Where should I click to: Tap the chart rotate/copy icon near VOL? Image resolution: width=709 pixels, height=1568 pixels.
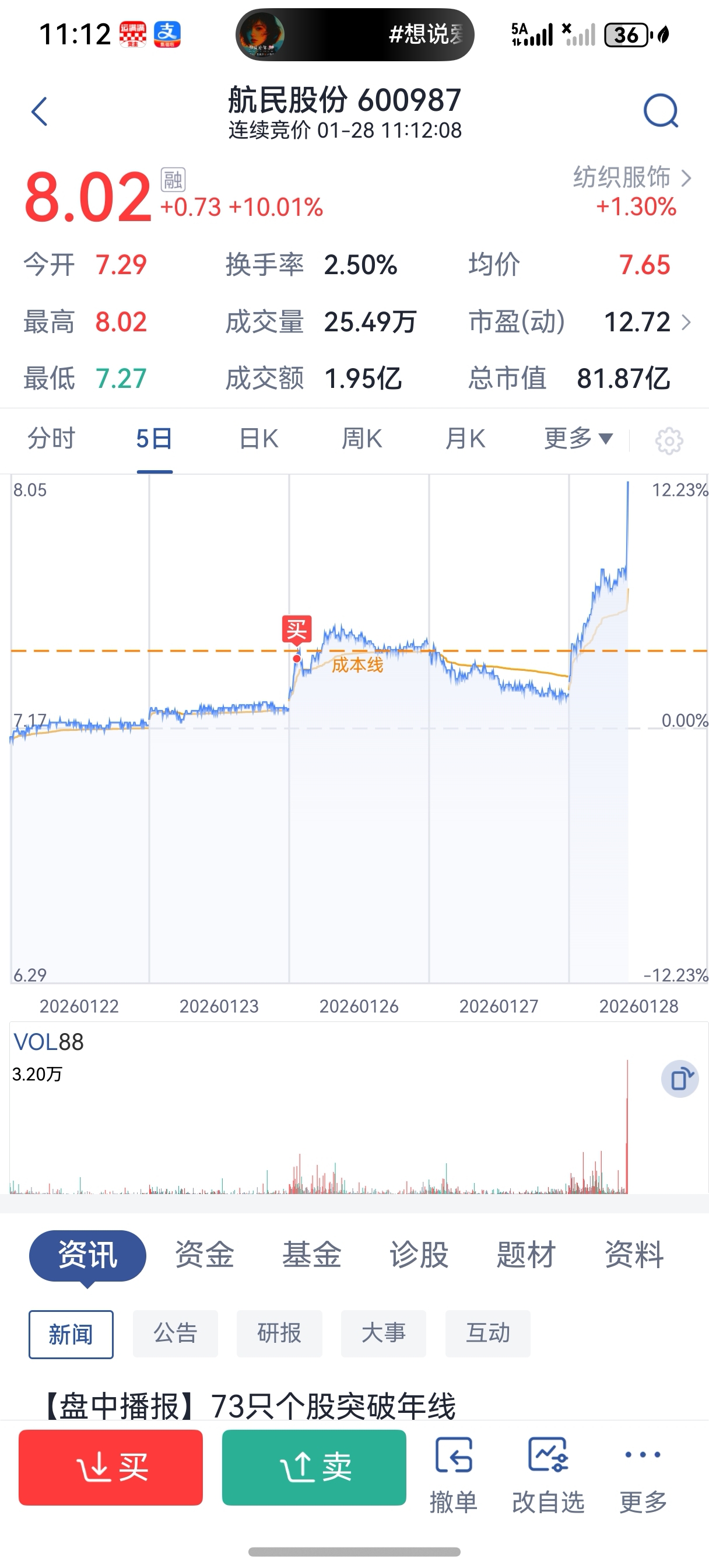point(680,1079)
